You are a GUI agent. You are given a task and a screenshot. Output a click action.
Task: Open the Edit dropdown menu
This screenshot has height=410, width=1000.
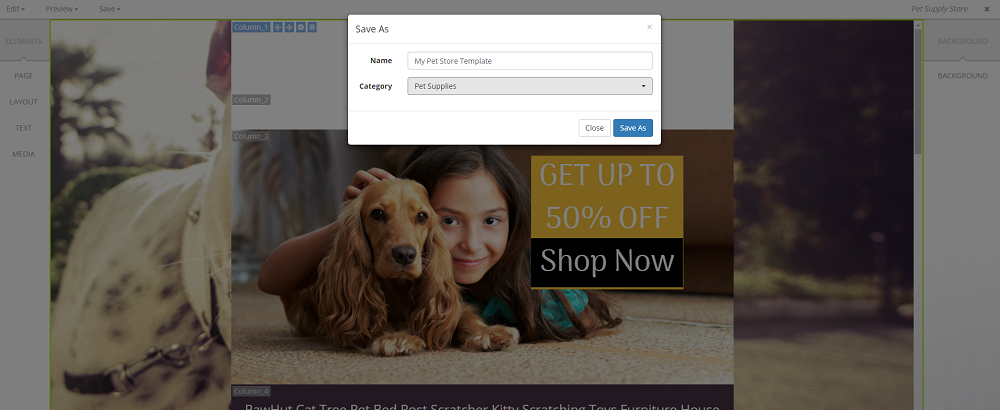click(15, 9)
